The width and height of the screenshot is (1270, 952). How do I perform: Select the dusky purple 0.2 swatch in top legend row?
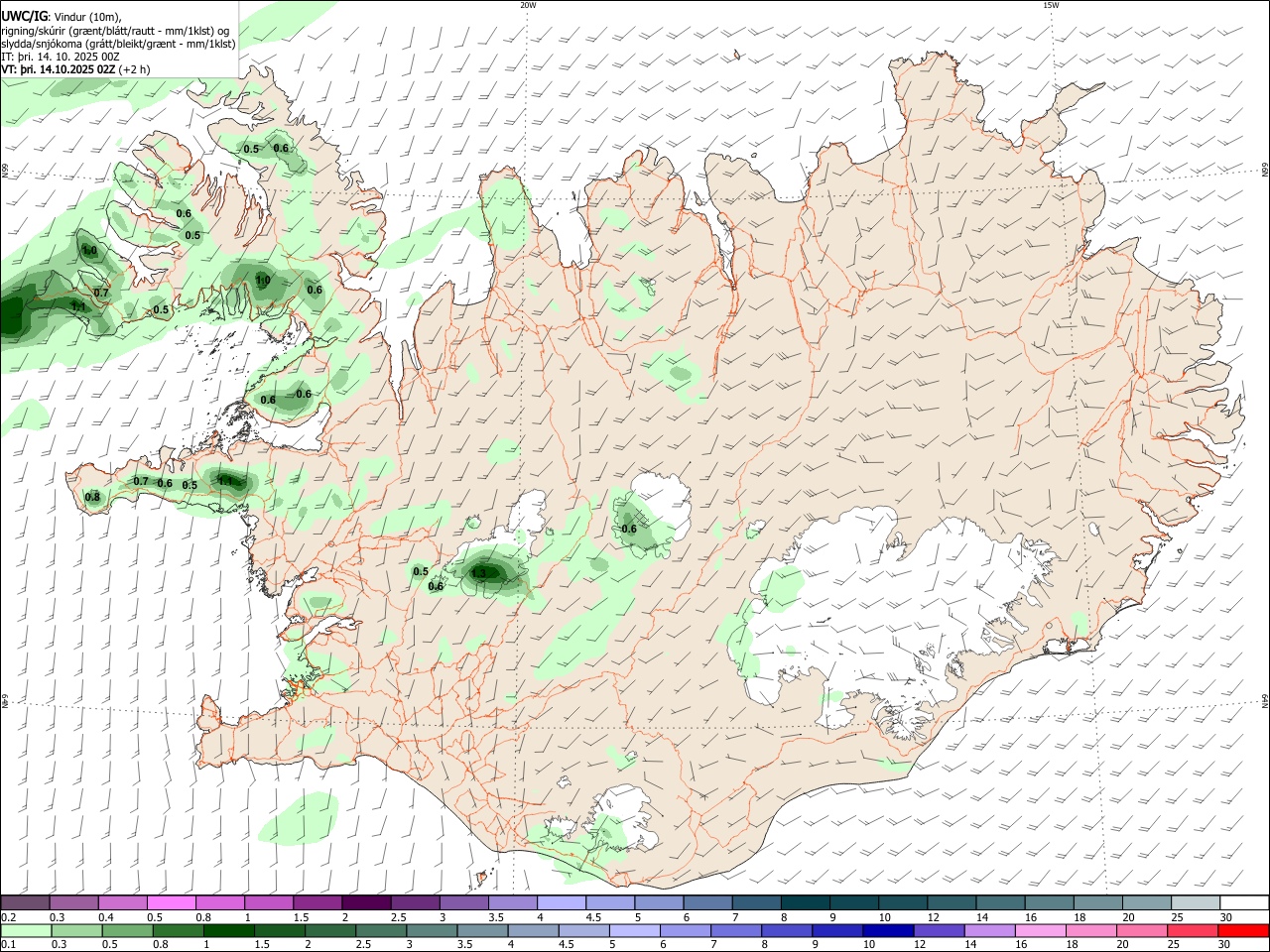click(x=25, y=903)
